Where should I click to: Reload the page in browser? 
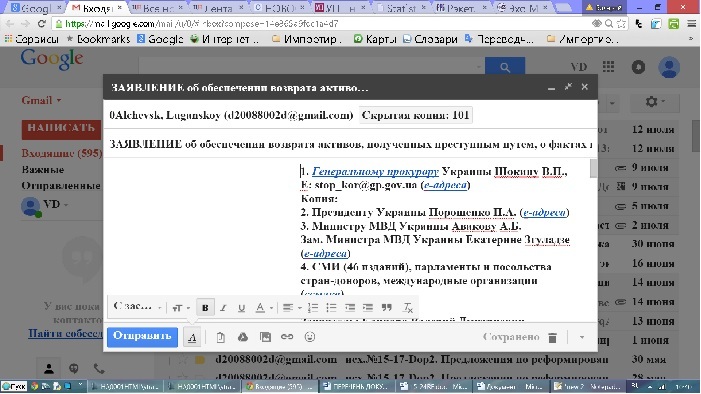pyautogui.click(x=42, y=24)
